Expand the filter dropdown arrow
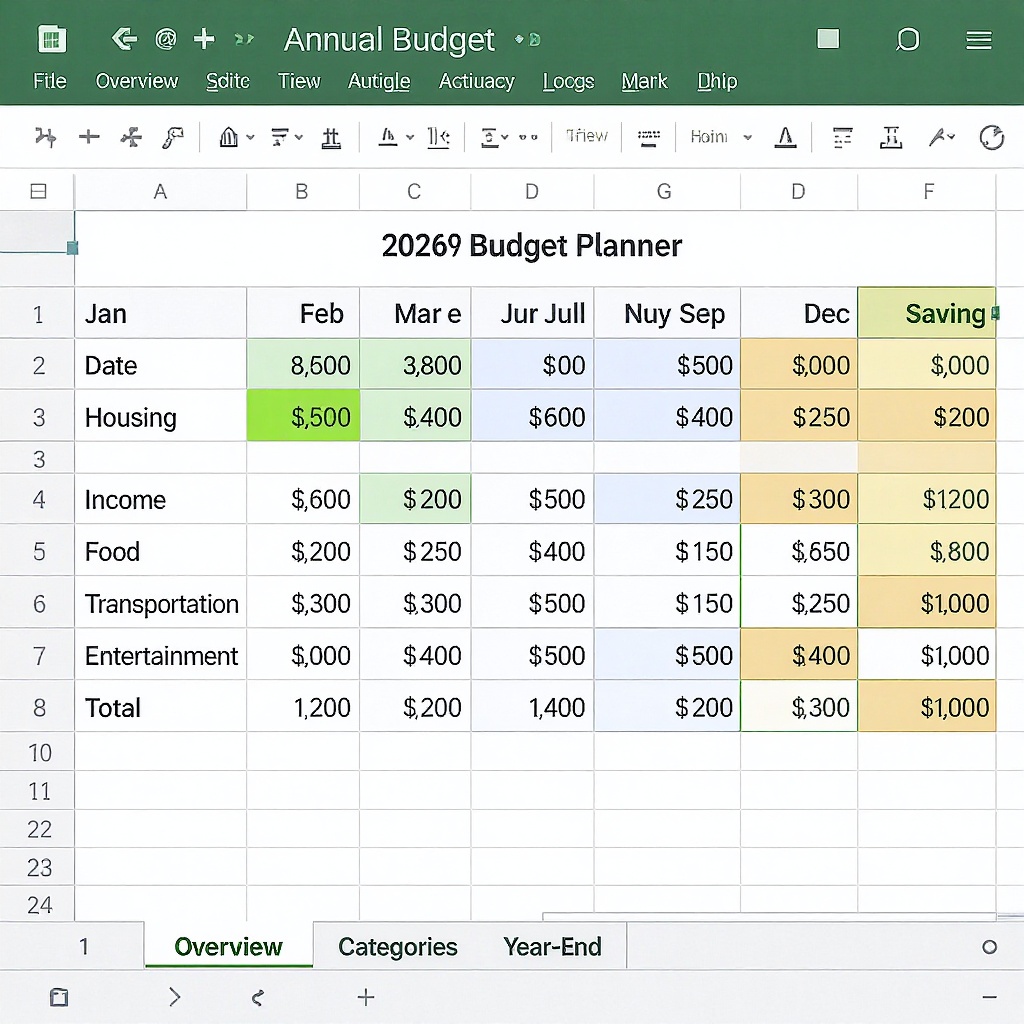Screen dimensions: 1024x1024 click(x=298, y=137)
